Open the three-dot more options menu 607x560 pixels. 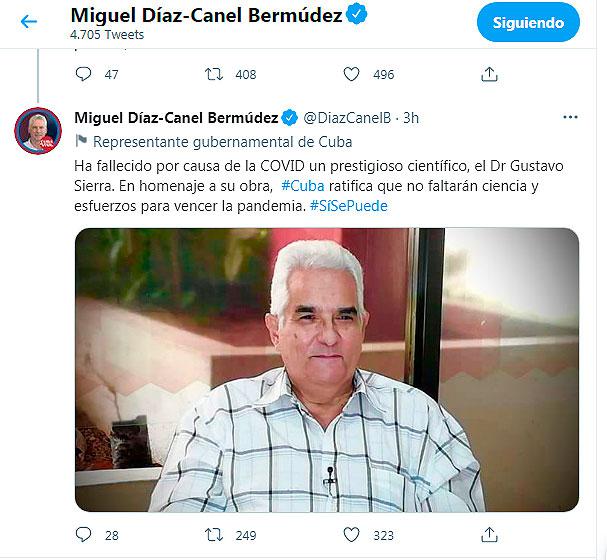click(570, 117)
